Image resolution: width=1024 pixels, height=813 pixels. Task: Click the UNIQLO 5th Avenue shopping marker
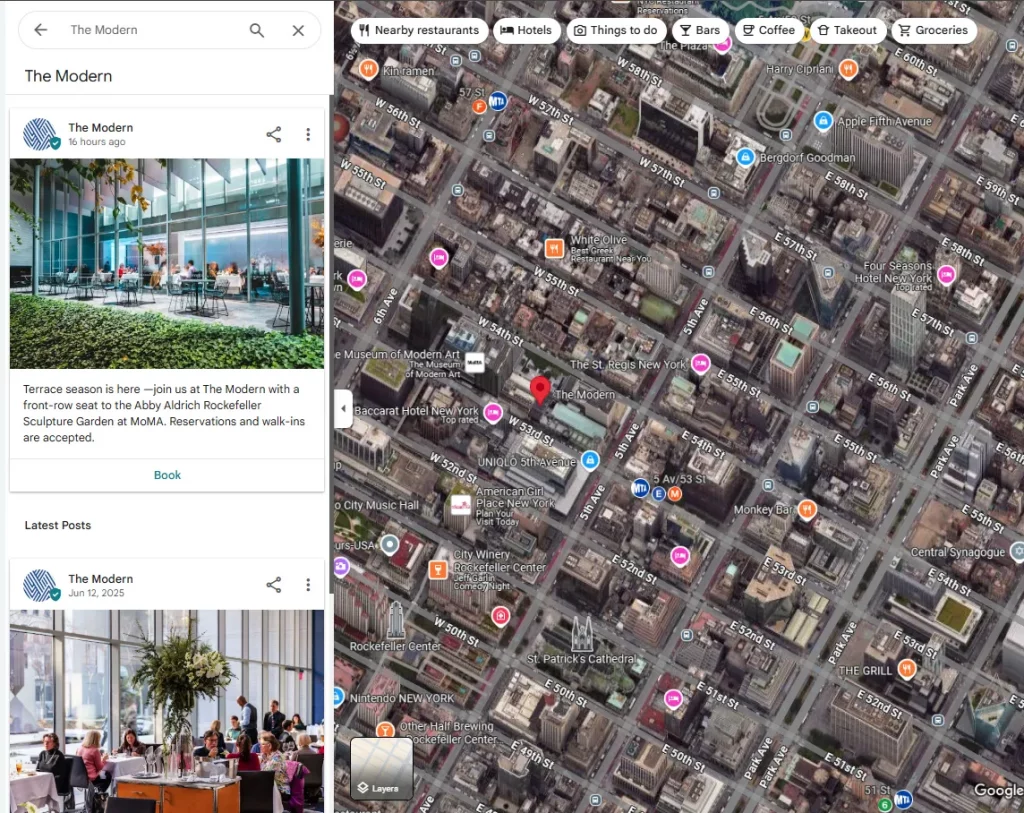click(x=590, y=460)
